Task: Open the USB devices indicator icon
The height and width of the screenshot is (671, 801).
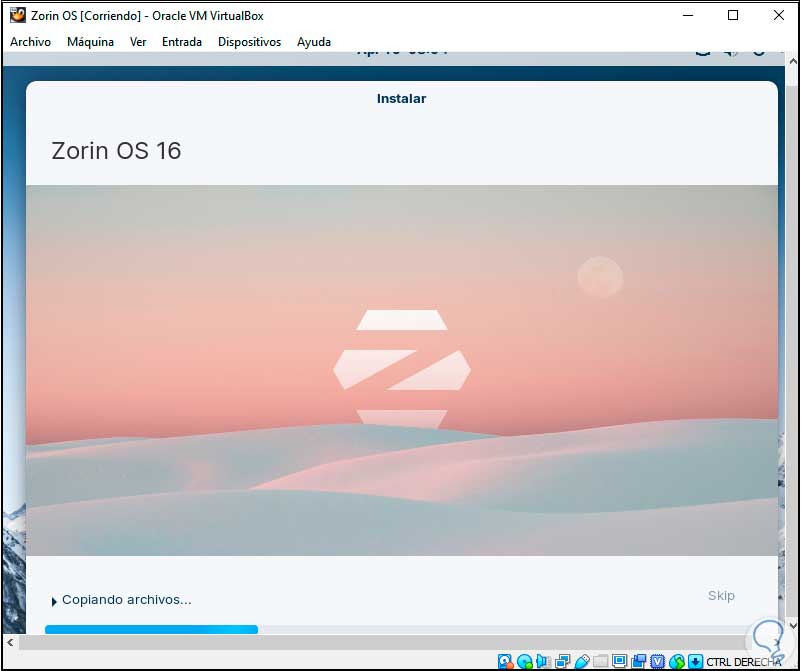Action: pyautogui.click(x=582, y=662)
